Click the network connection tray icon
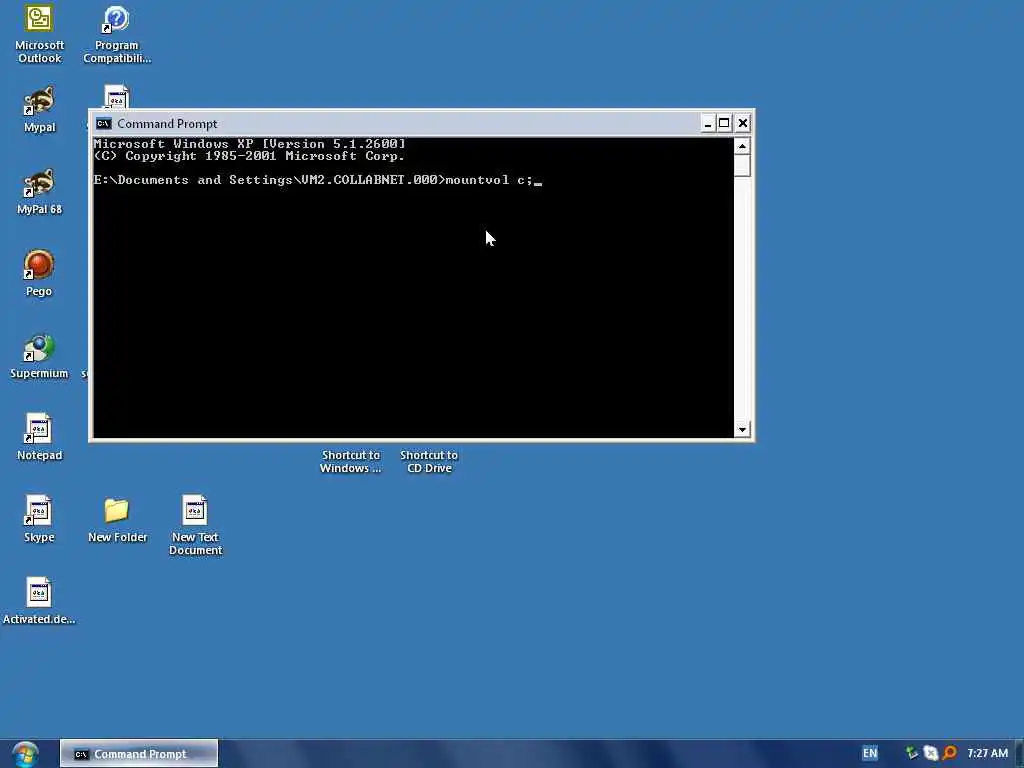The width and height of the screenshot is (1024, 768). pyautogui.click(x=912, y=754)
